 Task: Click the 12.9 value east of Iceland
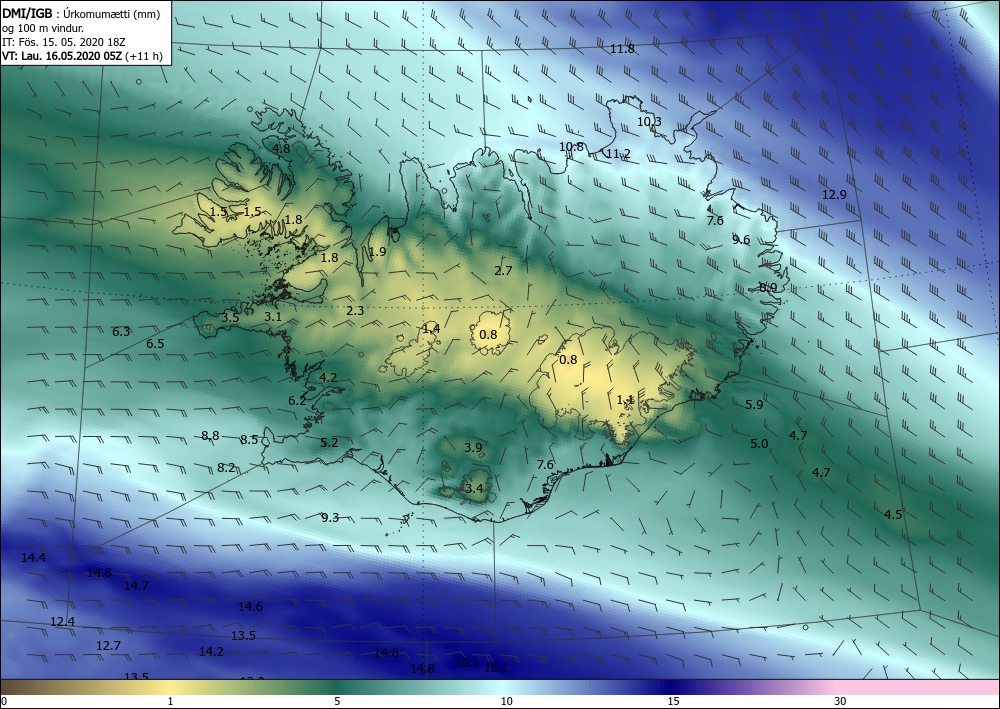point(834,194)
